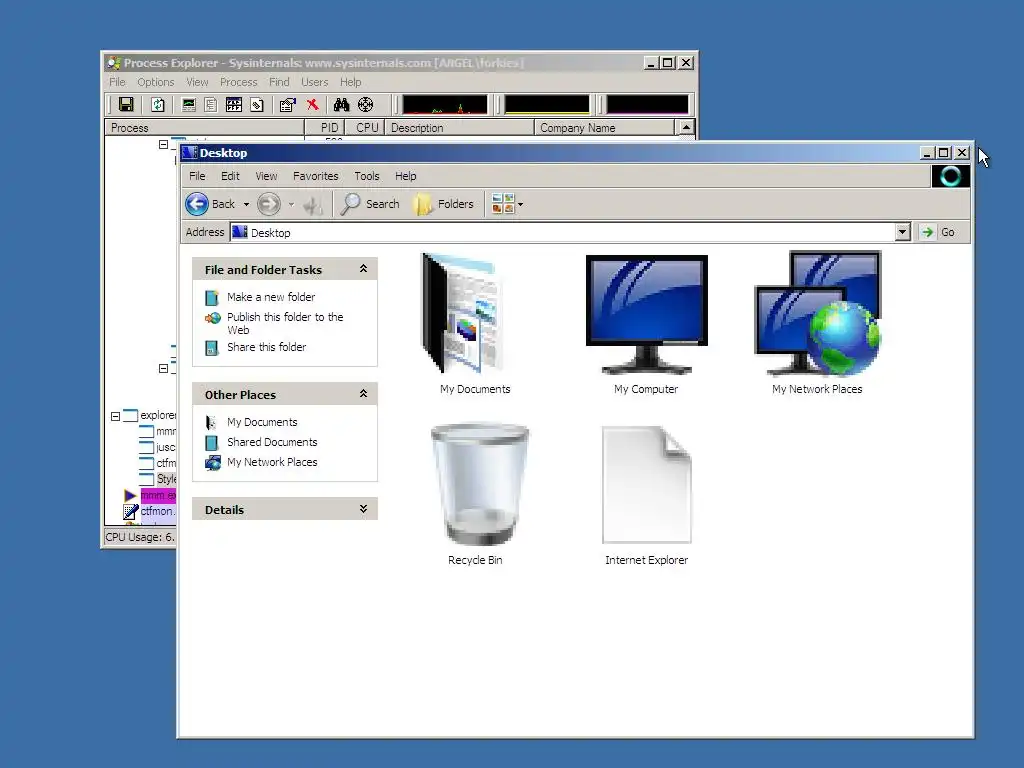Open the Back history dropdown arrow

pyautogui.click(x=246, y=204)
